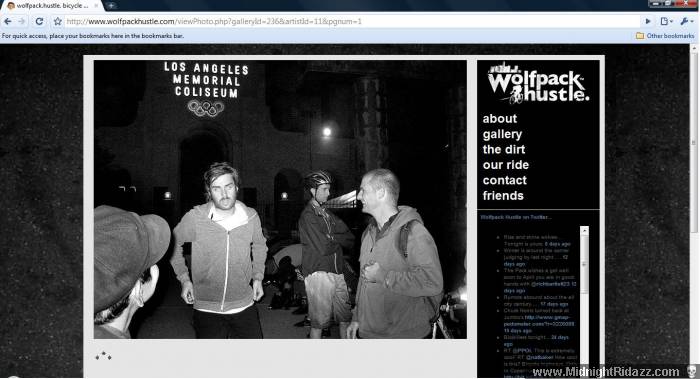Bookmark this page with the star icon
This screenshot has width=700, height=379.
coord(58,21)
